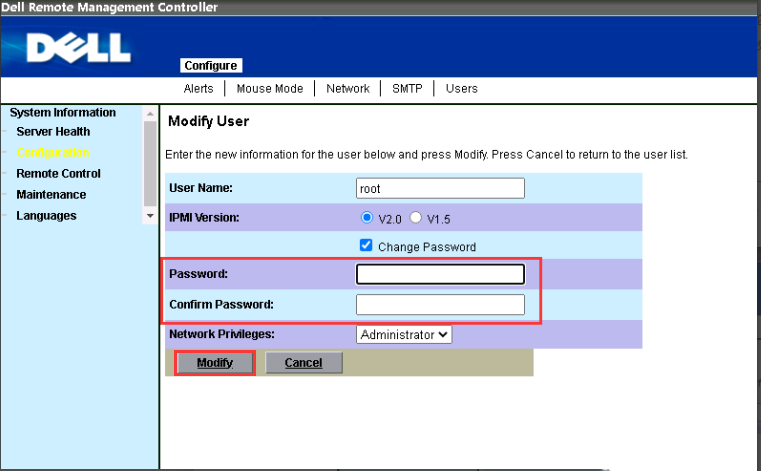Image resolution: width=761 pixels, height=471 pixels.
Task: Click the User Name label
Action: [200, 188]
